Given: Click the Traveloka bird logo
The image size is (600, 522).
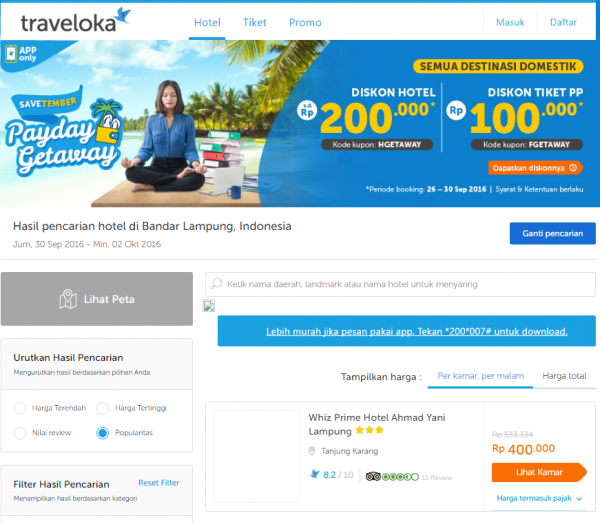Looking at the screenshot, I should click(123, 16).
